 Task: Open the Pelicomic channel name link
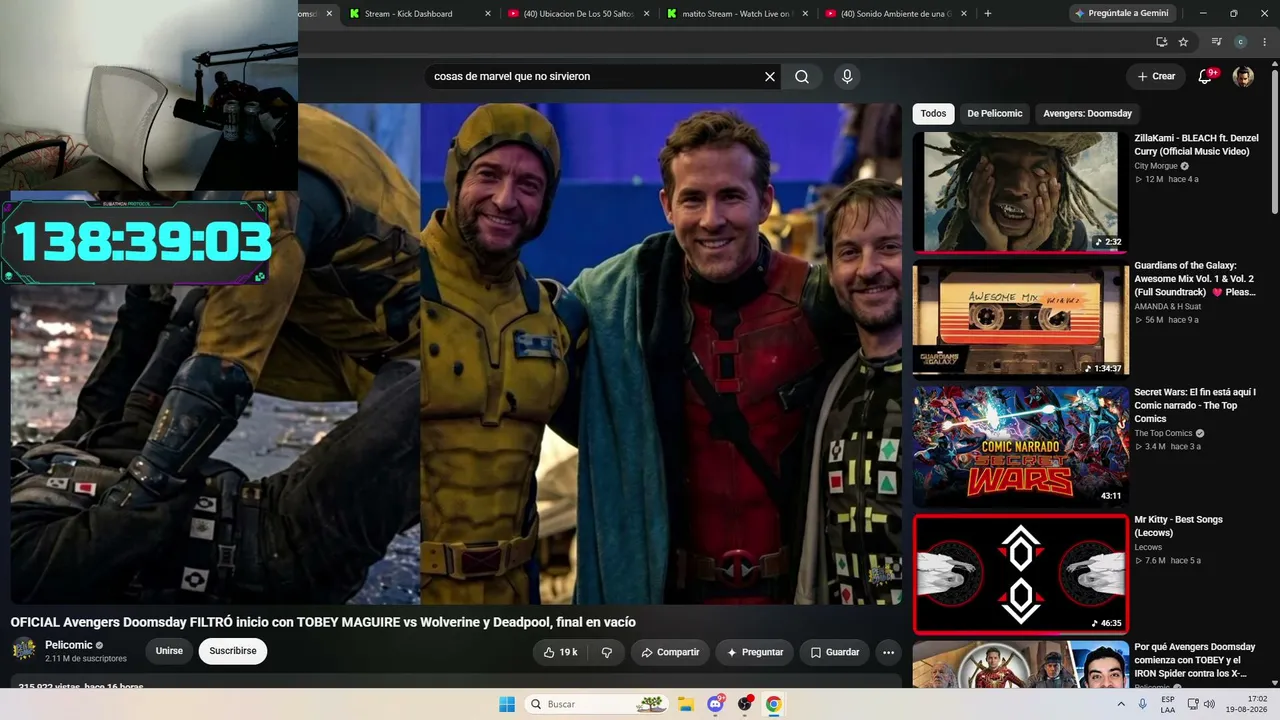69,645
